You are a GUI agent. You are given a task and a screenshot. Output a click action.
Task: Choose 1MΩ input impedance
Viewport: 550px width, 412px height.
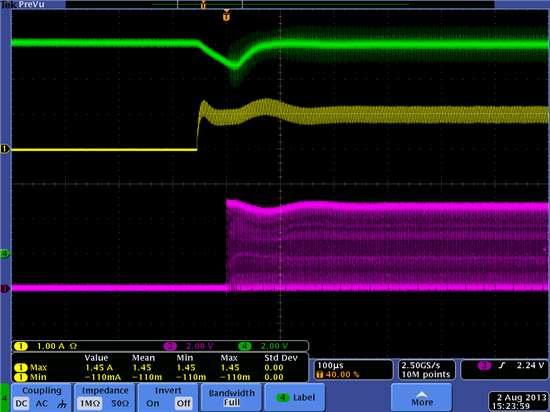click(x=89, y=404)
